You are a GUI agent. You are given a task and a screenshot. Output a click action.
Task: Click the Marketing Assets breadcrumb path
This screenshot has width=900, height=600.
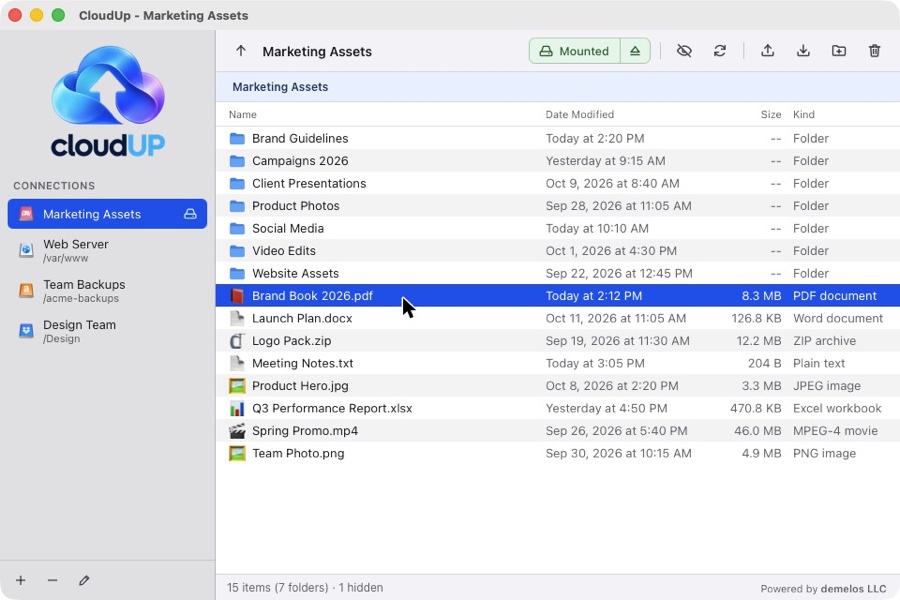280,87
